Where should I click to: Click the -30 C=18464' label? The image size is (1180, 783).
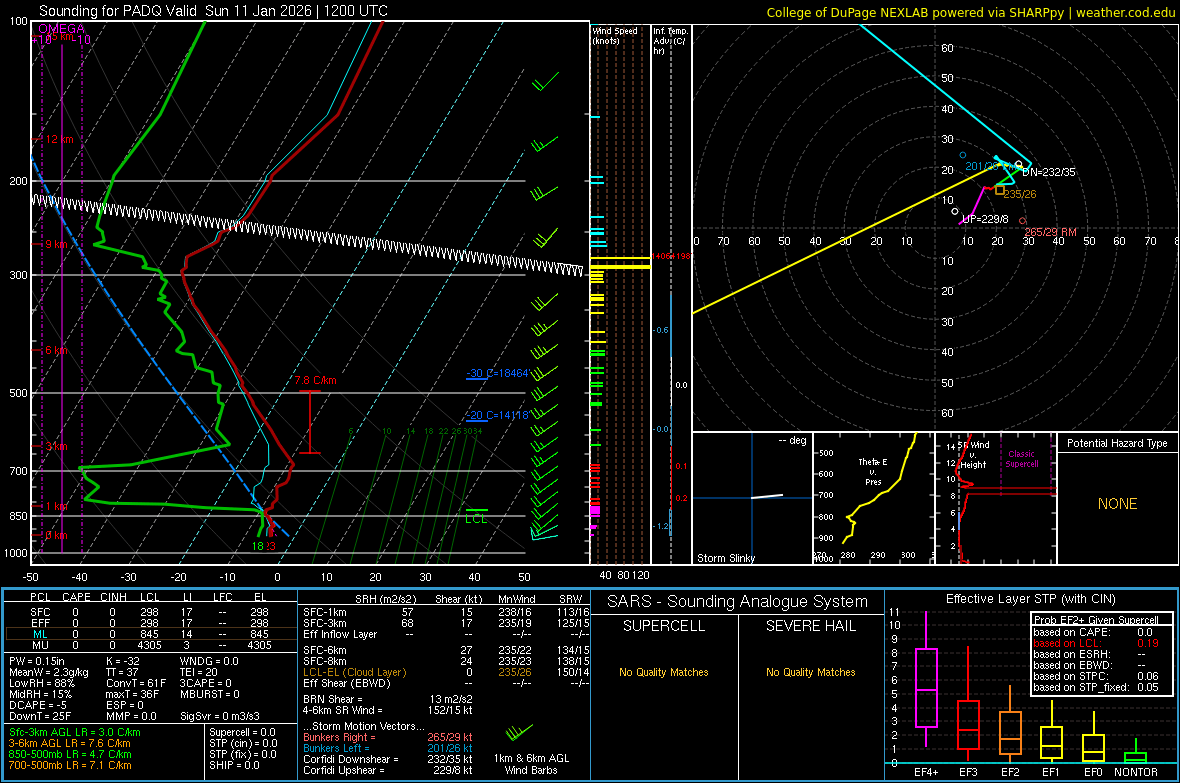tap(497, 373)
